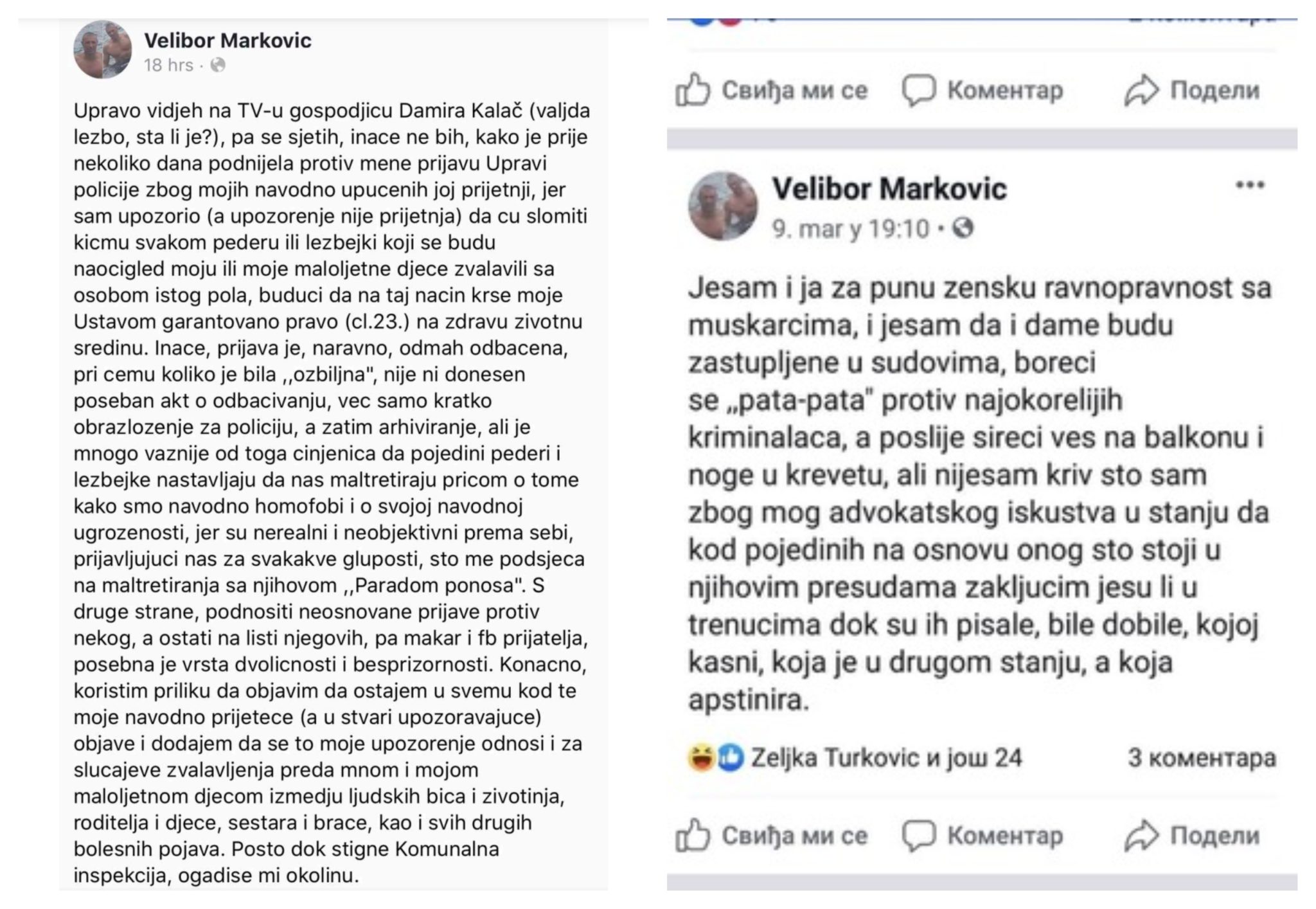The height and width of the screenshot is (909, 1316).
Task: Click the bottom Подели share button
Action: [x=1192, y=835]
